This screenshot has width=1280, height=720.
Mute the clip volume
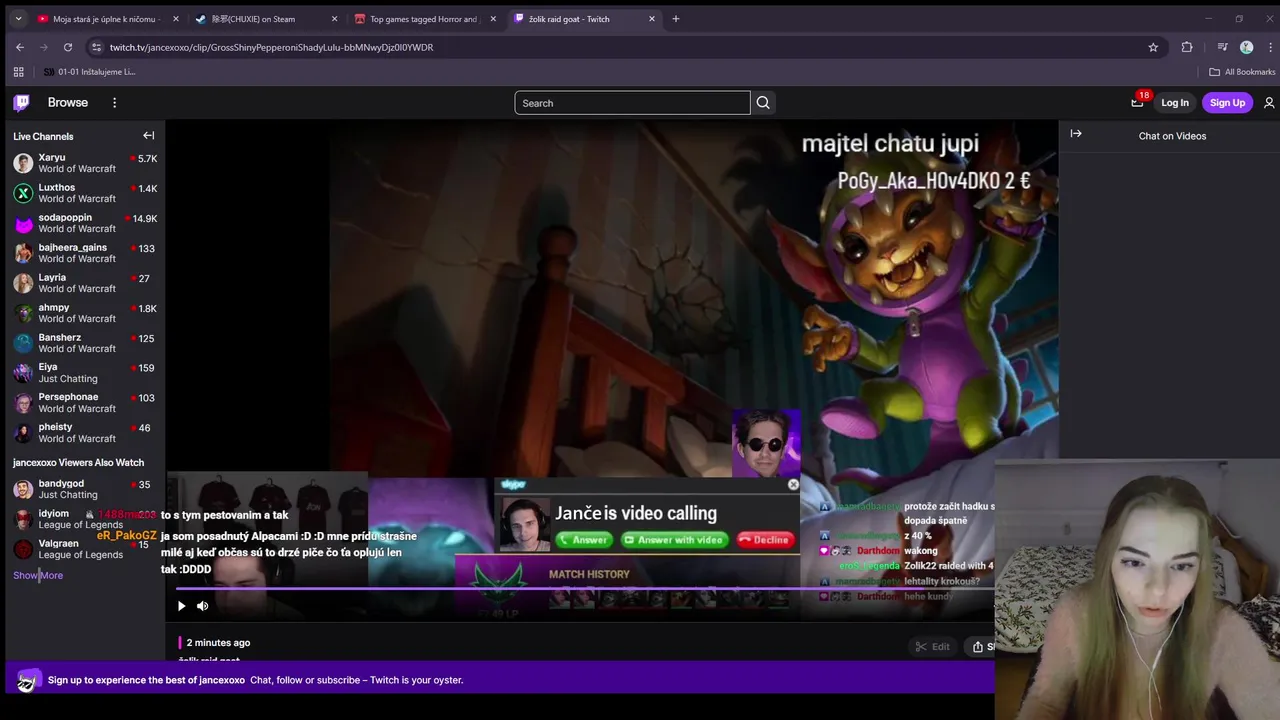click(x=202, y=605)
